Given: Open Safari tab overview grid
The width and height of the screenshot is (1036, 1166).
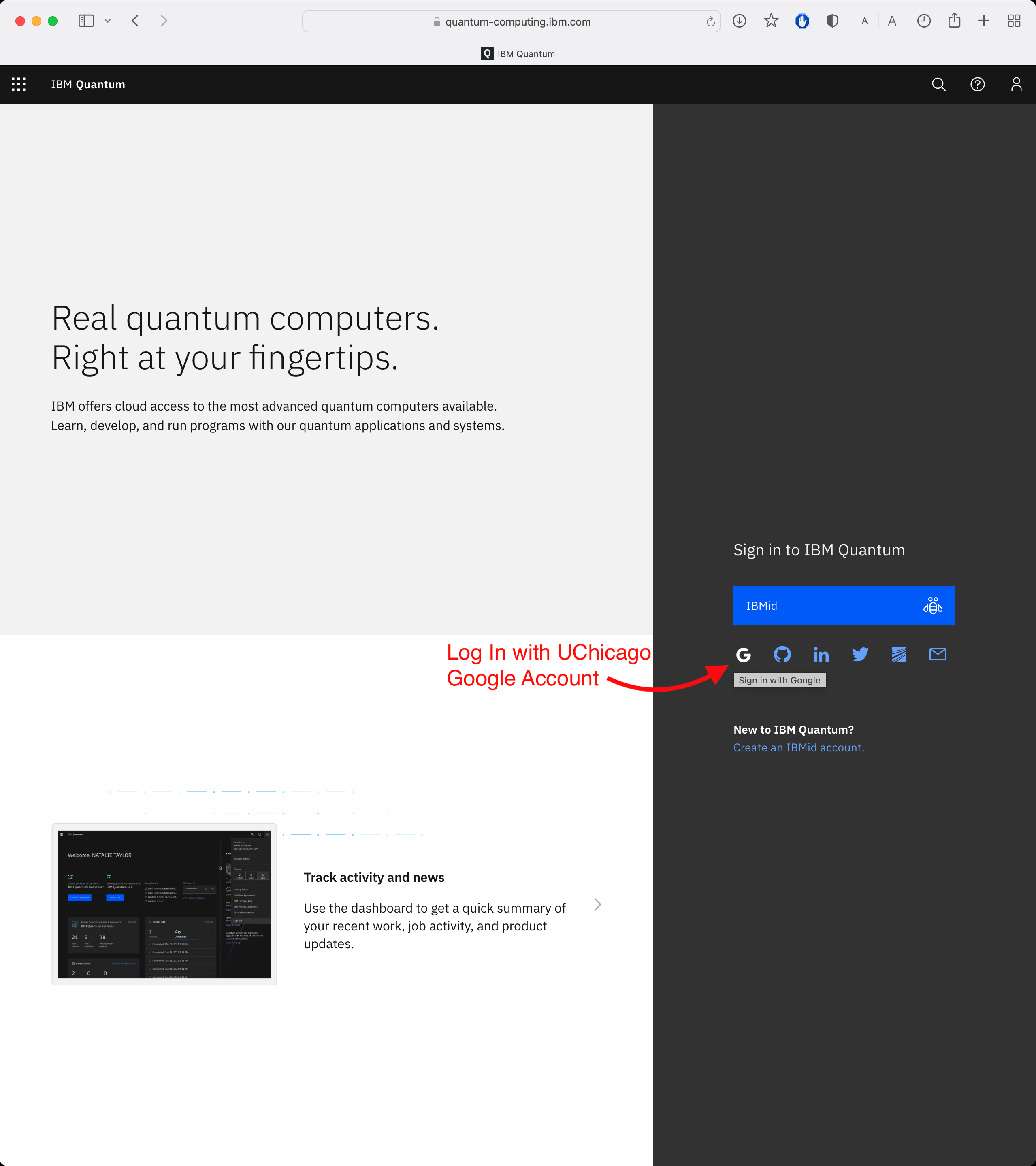Looking at the screenshot, I should coord(1014,21).
